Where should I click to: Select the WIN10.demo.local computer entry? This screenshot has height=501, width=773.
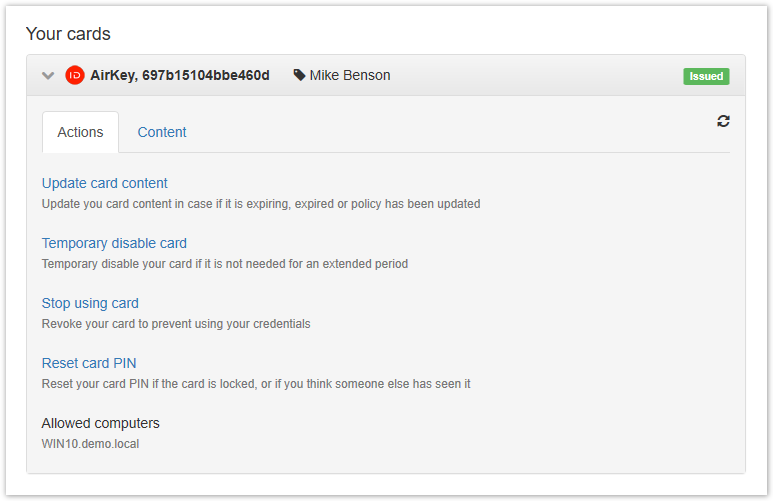(x=90, y=444)
